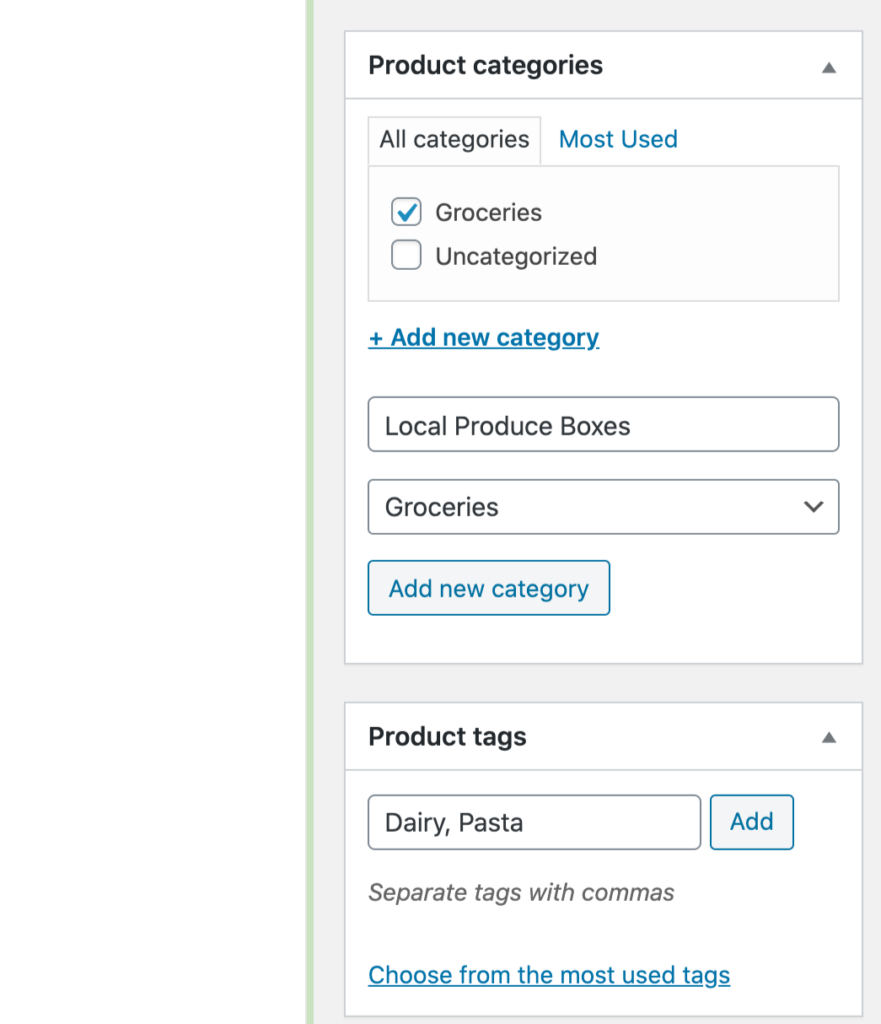Enable the Uncategorized checkbox

(406, 255)
